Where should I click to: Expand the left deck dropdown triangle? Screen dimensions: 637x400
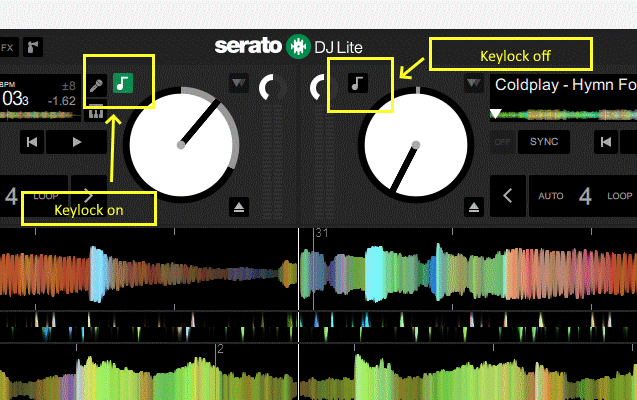tap(238, 83)
